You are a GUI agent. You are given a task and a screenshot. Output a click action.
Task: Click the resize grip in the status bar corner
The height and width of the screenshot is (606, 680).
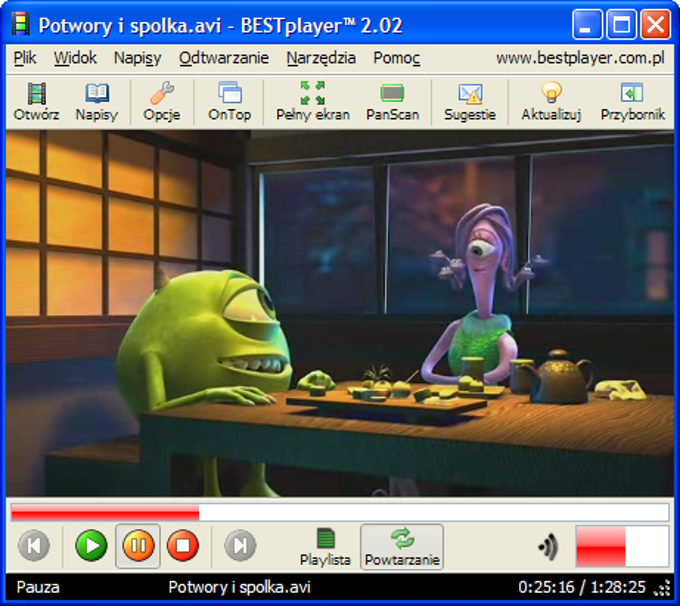click(x=663, y=589)
